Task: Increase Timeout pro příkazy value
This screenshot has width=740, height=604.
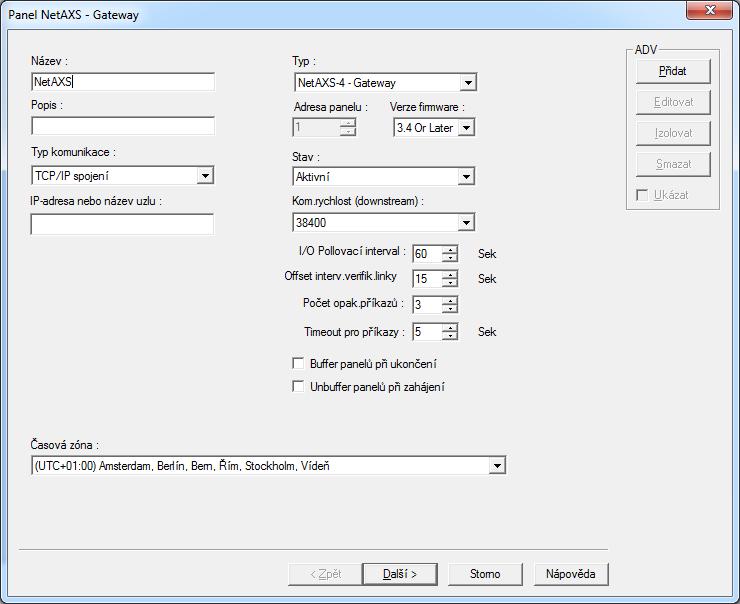Action: pyautogui.click(x=450, y=327)
